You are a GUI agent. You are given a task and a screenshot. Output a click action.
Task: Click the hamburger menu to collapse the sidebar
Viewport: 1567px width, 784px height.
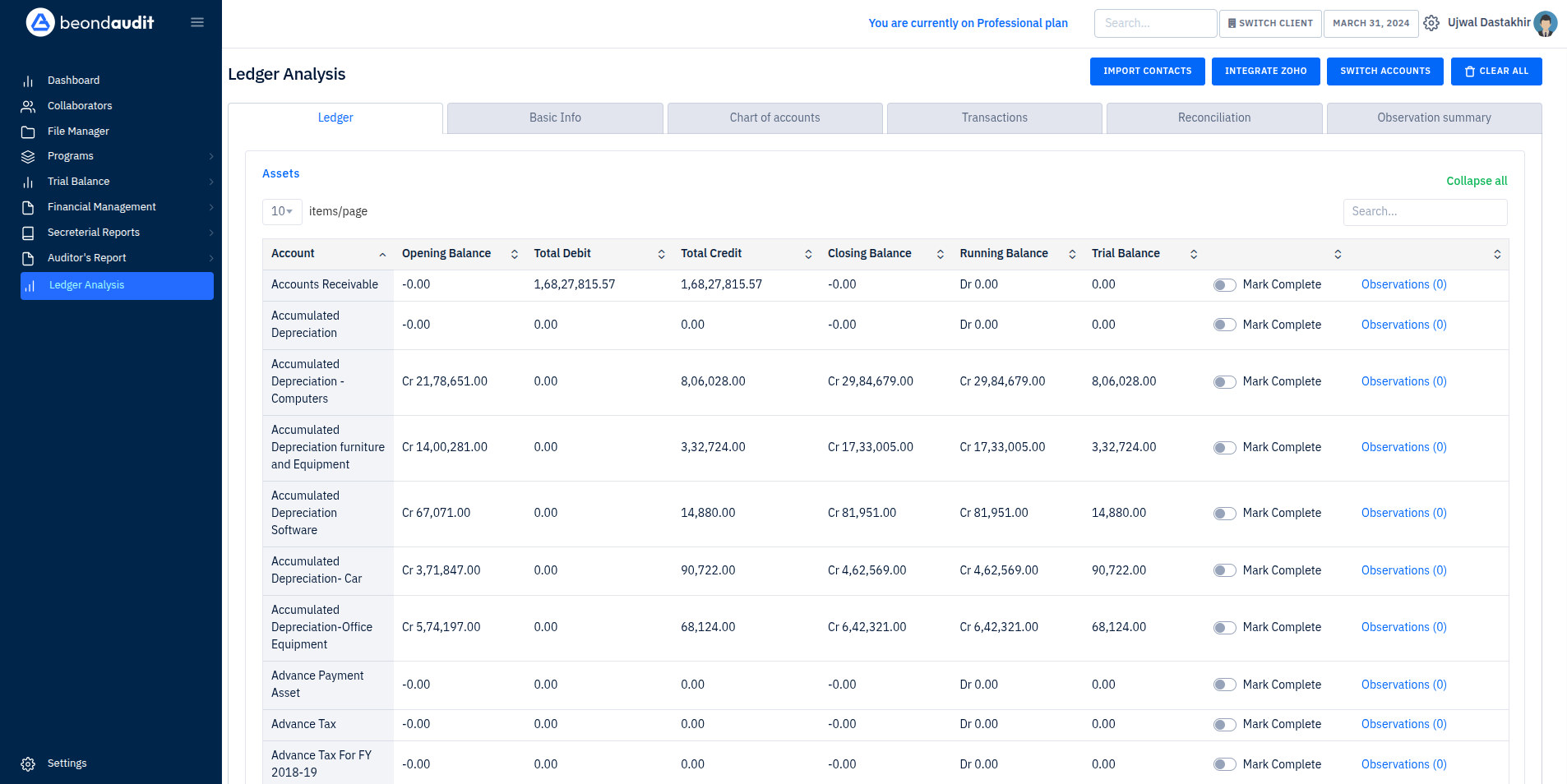197,22
